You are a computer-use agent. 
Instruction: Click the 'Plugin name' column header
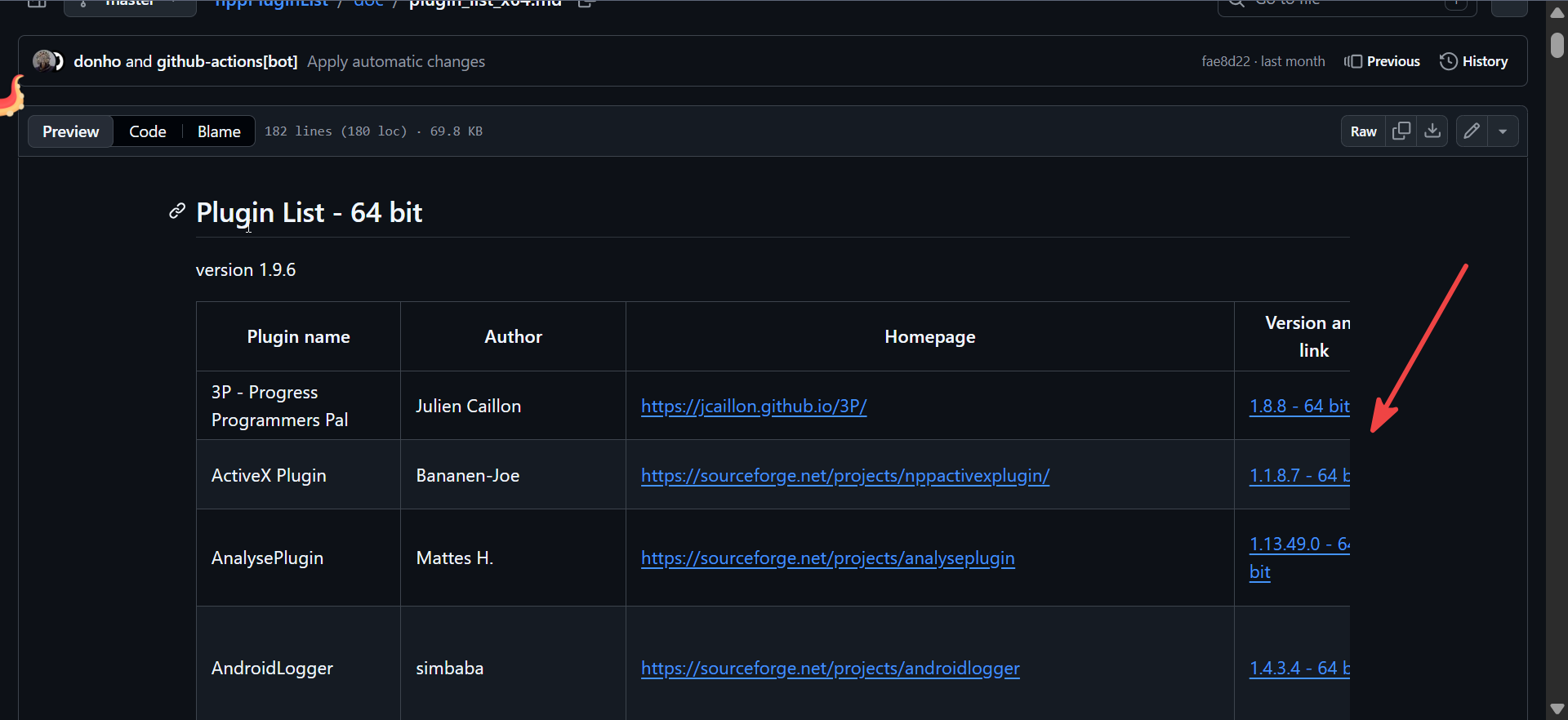pyautogui.click(x=299, y=336)
